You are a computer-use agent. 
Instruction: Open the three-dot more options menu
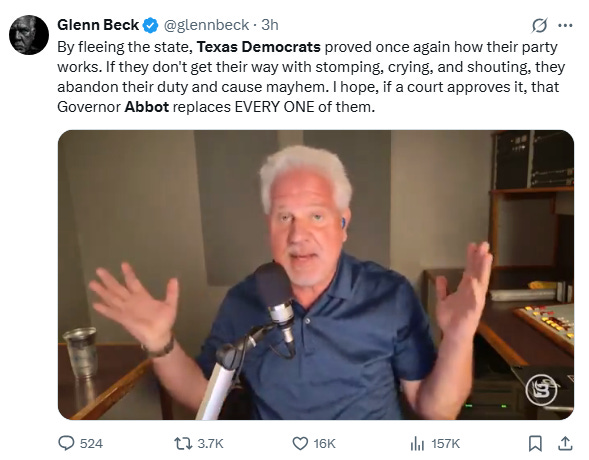click(565, 26)
